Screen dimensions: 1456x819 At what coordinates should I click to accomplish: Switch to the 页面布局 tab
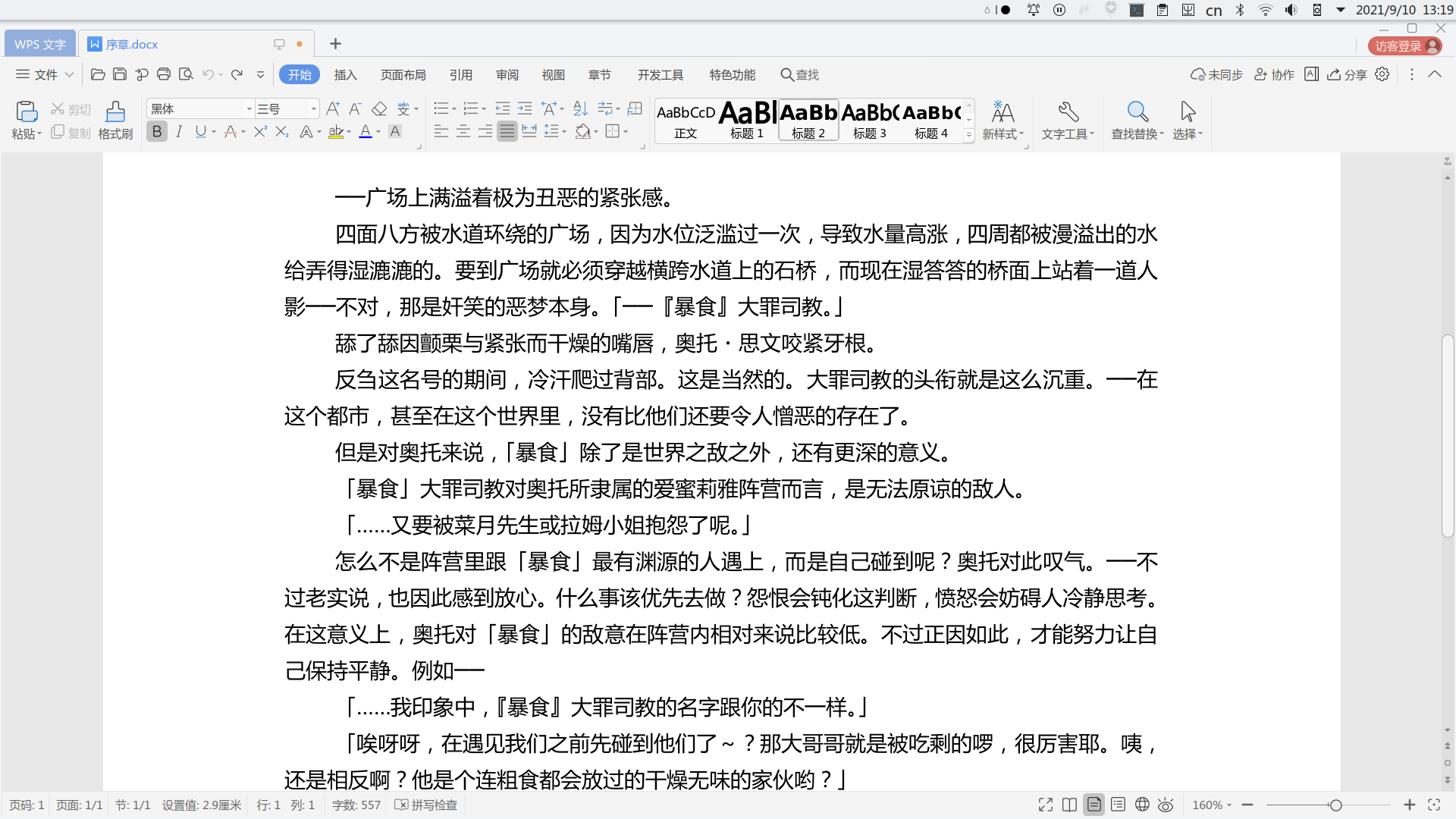(x=403, y=75)
